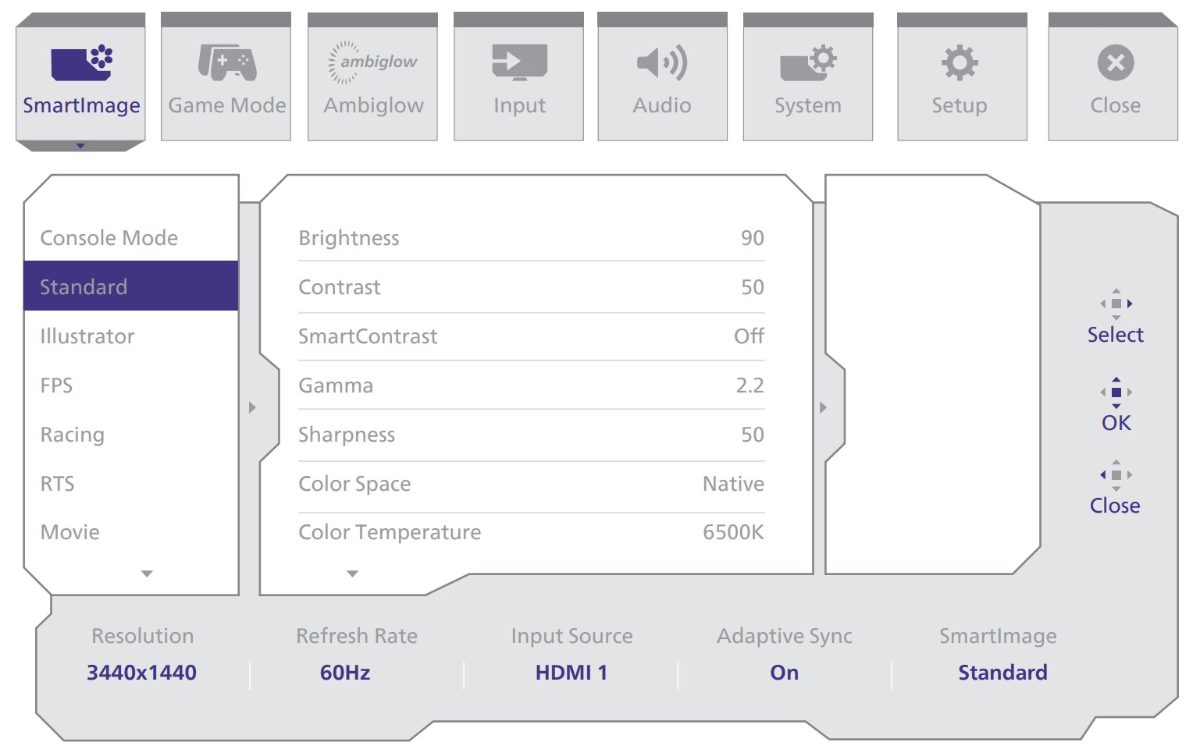Click the SmartImage status value Standard
The width and height of the screenshot is (1200, 753).
tap(1003, 672)
